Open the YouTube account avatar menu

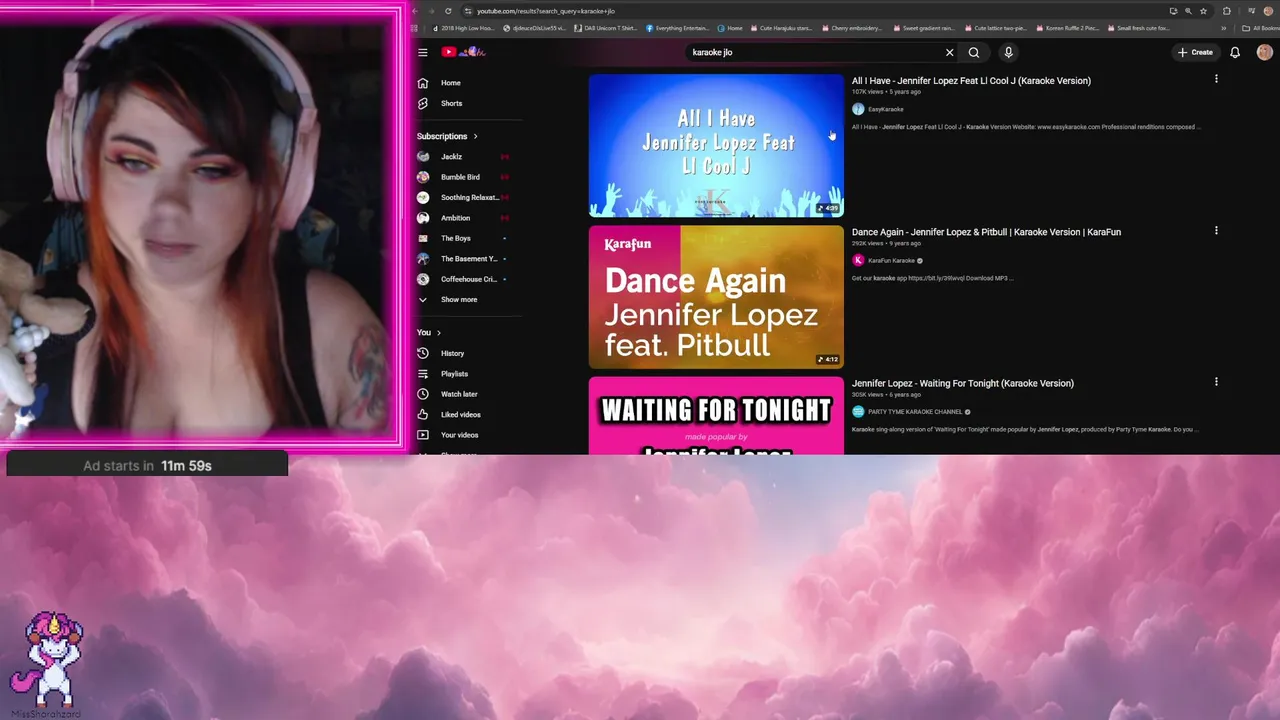pyautogui.click(x=1264, y=52)
